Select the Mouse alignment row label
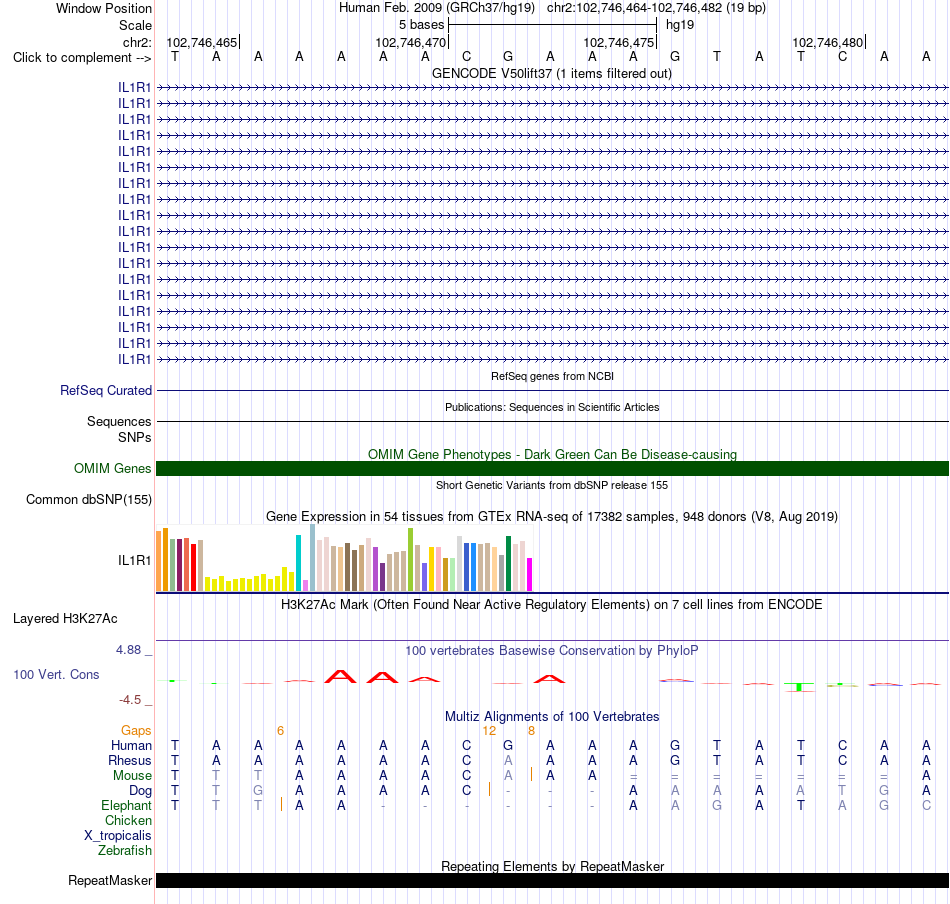 click(x=132, y=776)
